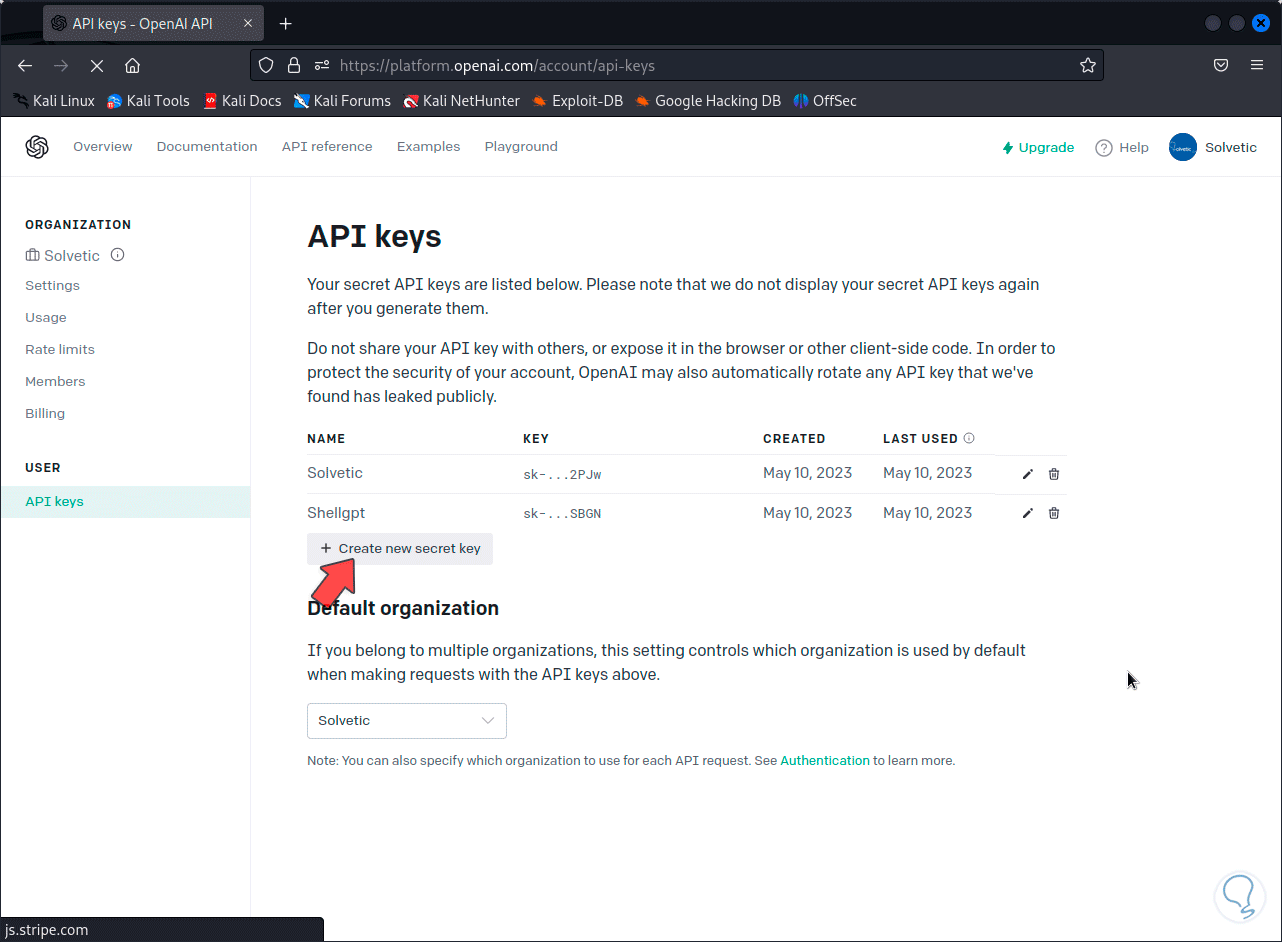Image resolution: width=1282 pixels, height=942 pixels.
Task: Click the OpenAI logo in the header
Action: click(x=37, y=147)
